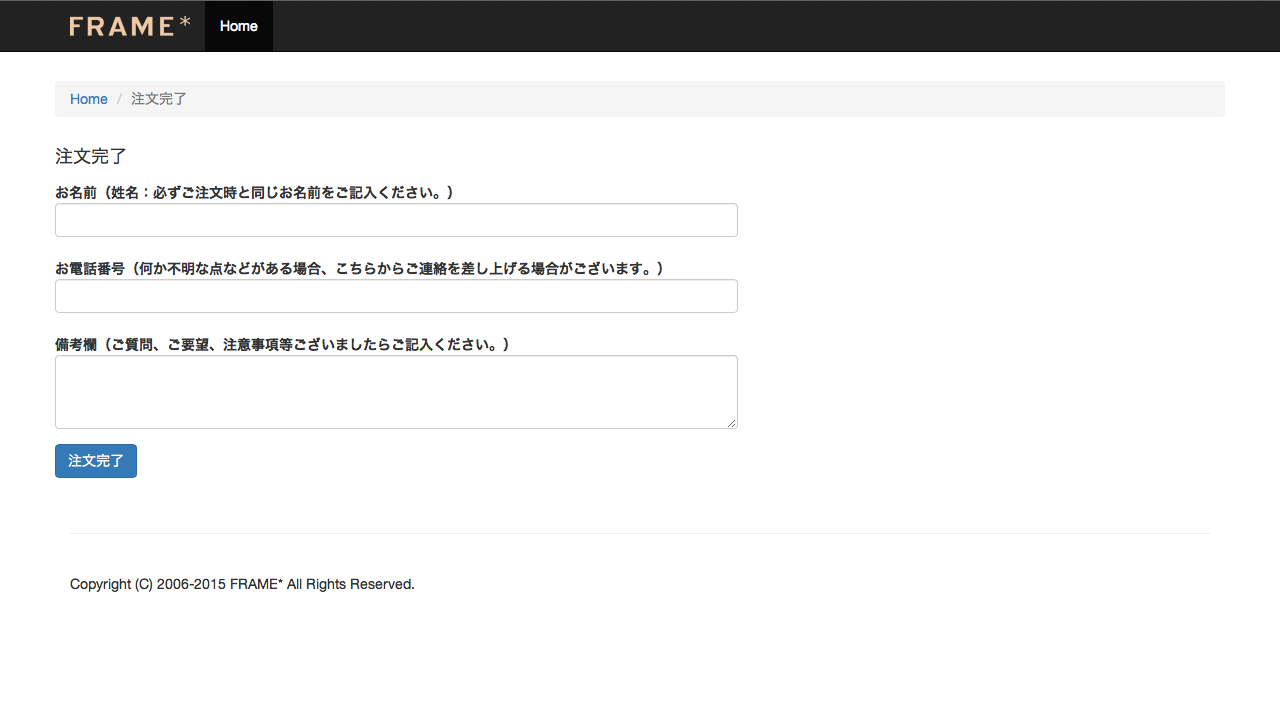The width and height of the screenshot is (1280, 704).
Task: Click the 注文完了 page heading
Action: (91, 156)
